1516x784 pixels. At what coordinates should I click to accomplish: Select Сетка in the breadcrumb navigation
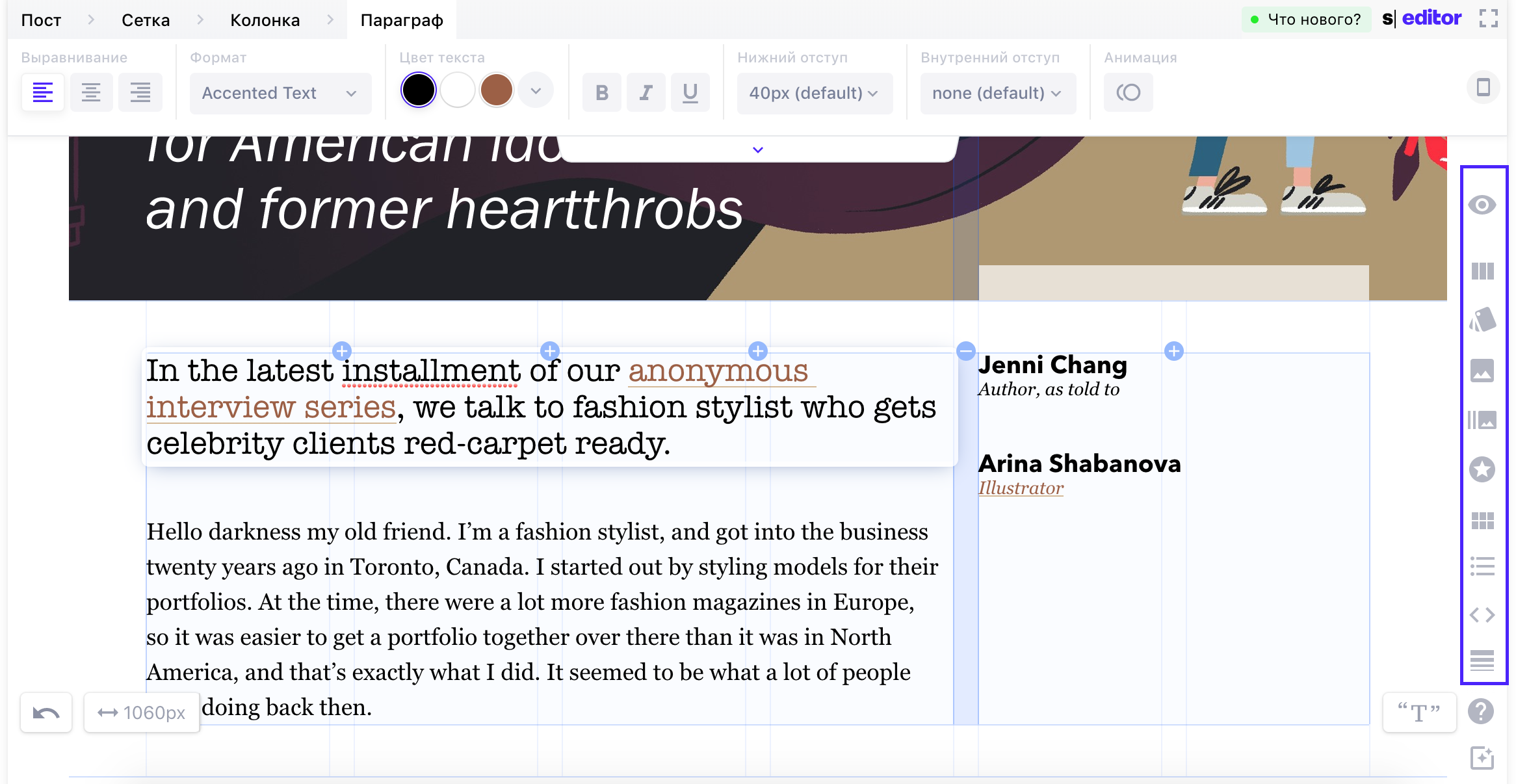(x=144, y=20)
